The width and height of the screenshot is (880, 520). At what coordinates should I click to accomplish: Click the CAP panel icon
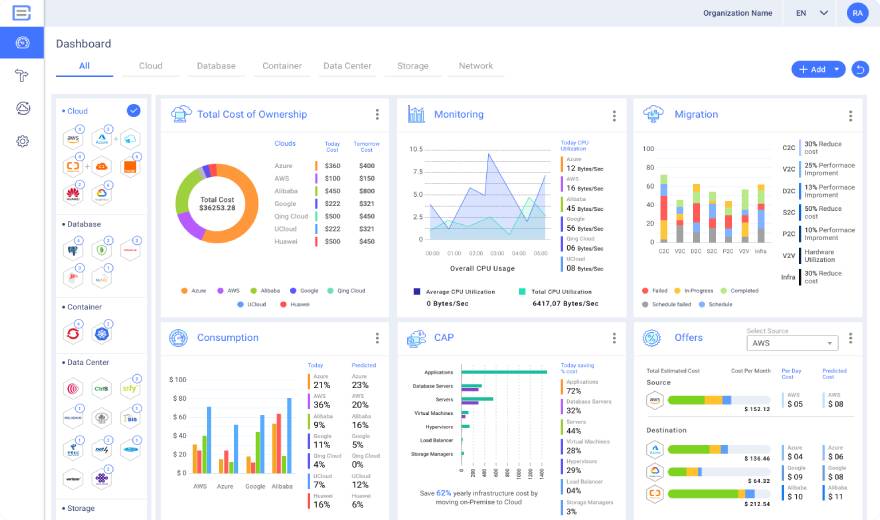pyautogui.click(x=416, y=338)
